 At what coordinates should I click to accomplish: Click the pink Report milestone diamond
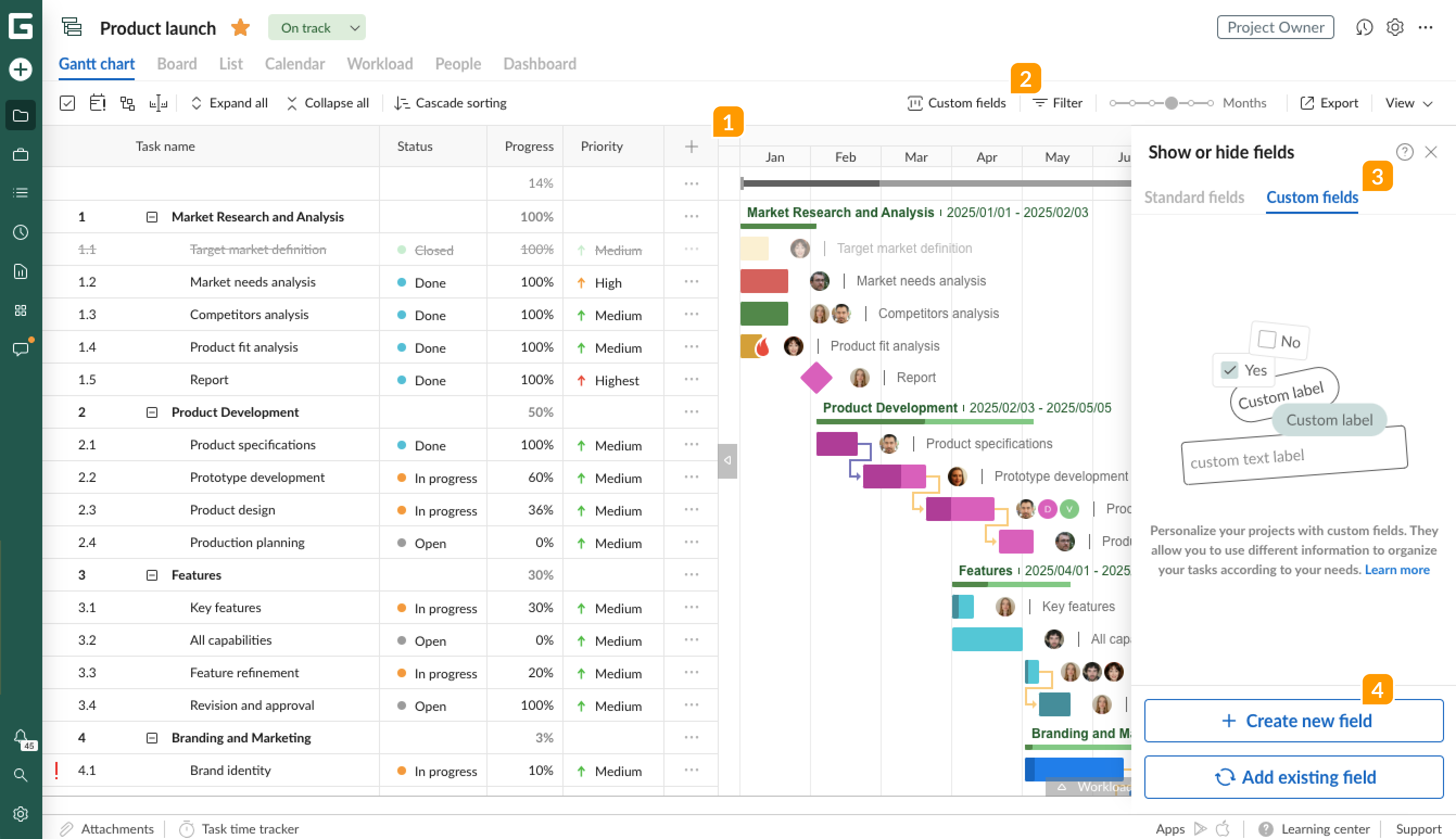click(816, 377)
